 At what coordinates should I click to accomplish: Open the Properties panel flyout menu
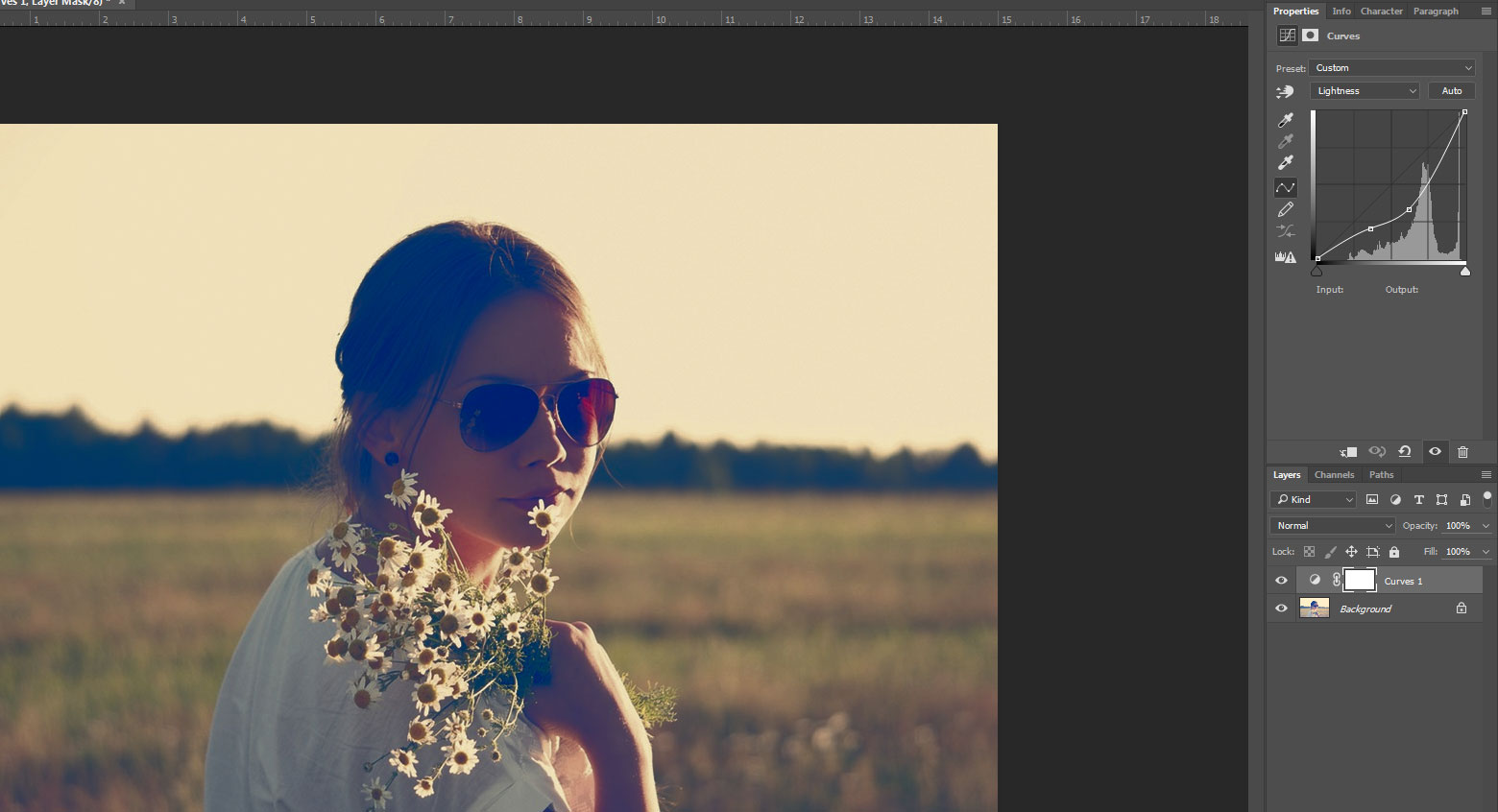pyautogui.click(x=1486, y=11)
